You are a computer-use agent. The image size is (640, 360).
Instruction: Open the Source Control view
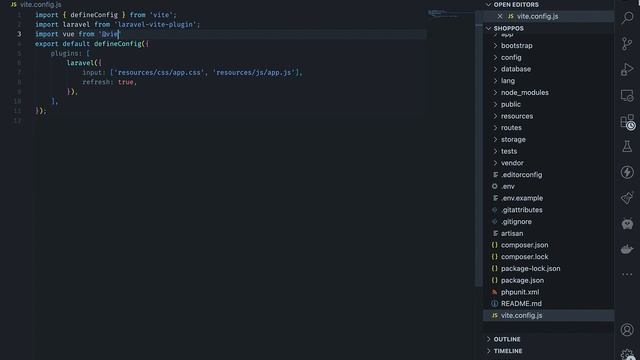pyautogui.click(x=627, y=44)
